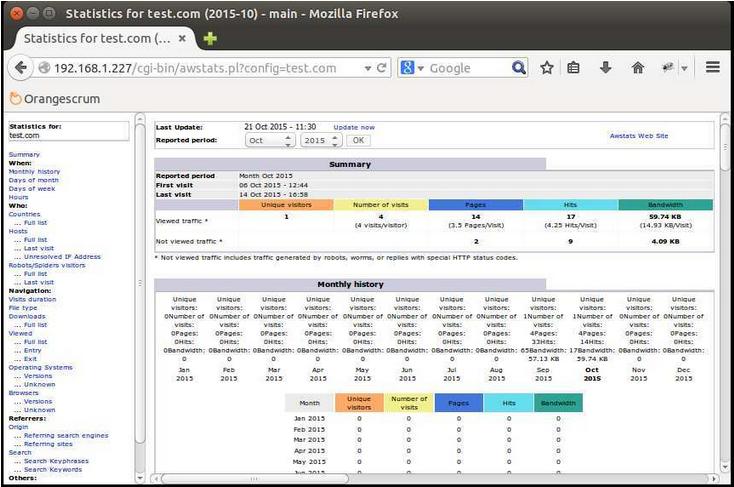734x487 pixels.
Task: Open the Firefox hamburger menu
Action: tap(712, 67)
